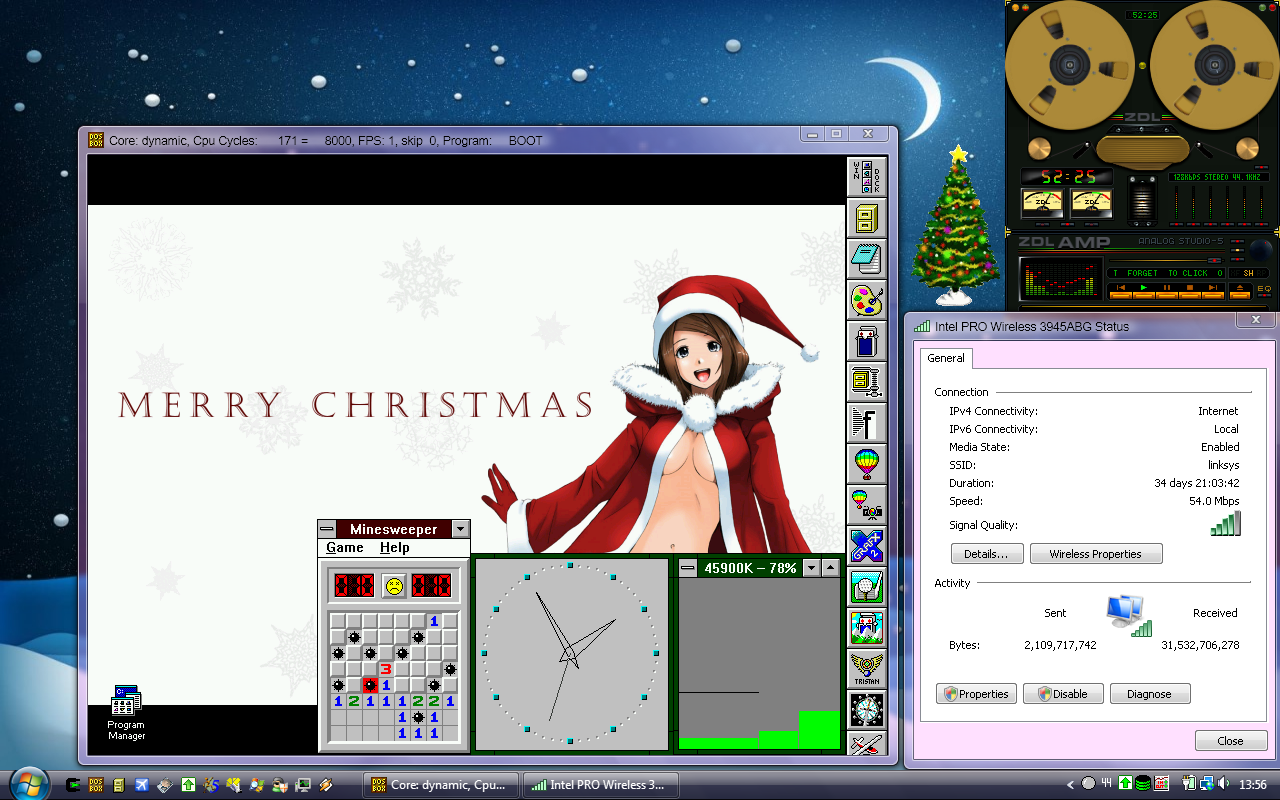Open Wireless Properties

point(1096,554)
